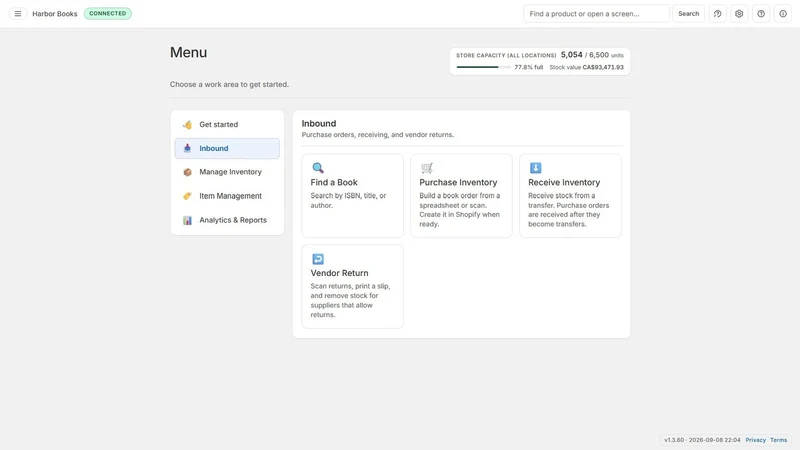Open the support chat icon beside Search
The width and height of the screenshot is (800, 450).
tap(717, 14)
